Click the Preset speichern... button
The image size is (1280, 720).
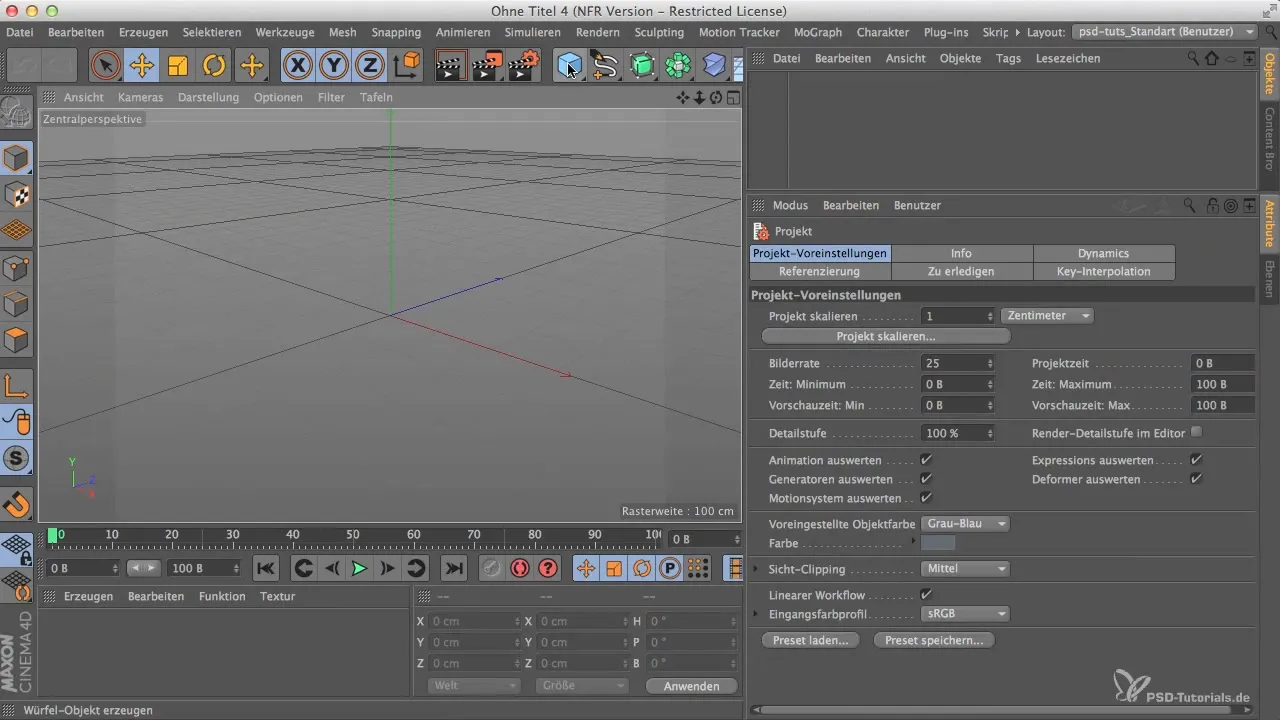[933, 640]
